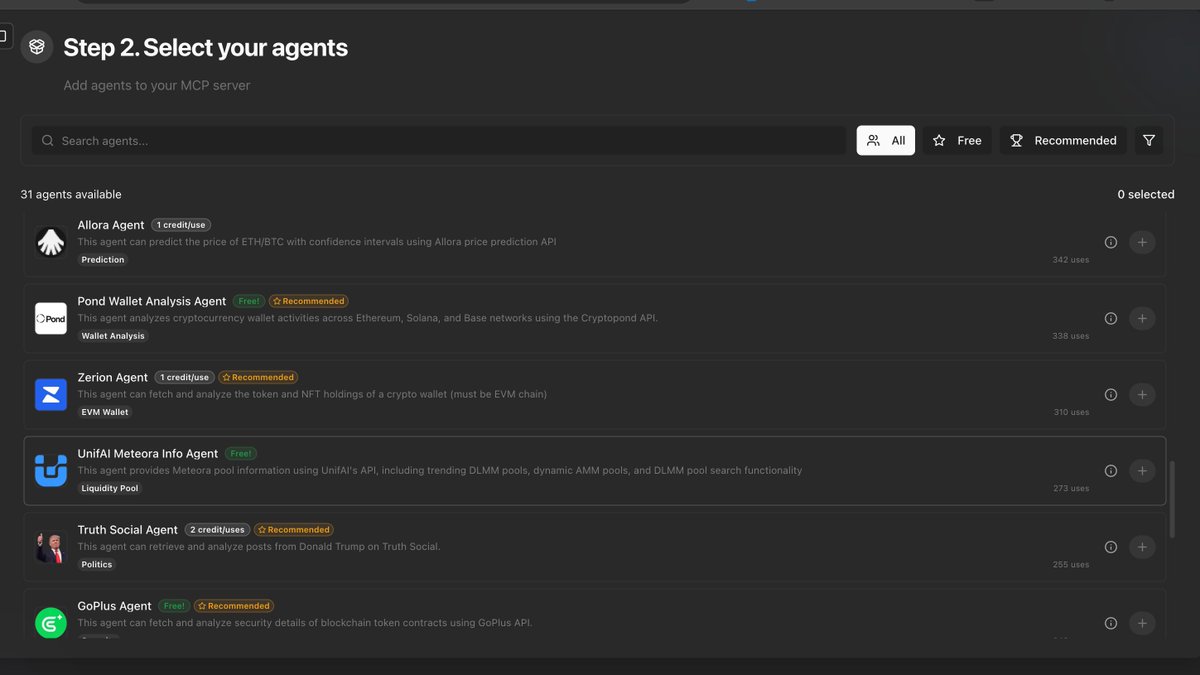
Task: Click the Pond Wallet Analysis Agent title
Action: (x=152, y=301)
